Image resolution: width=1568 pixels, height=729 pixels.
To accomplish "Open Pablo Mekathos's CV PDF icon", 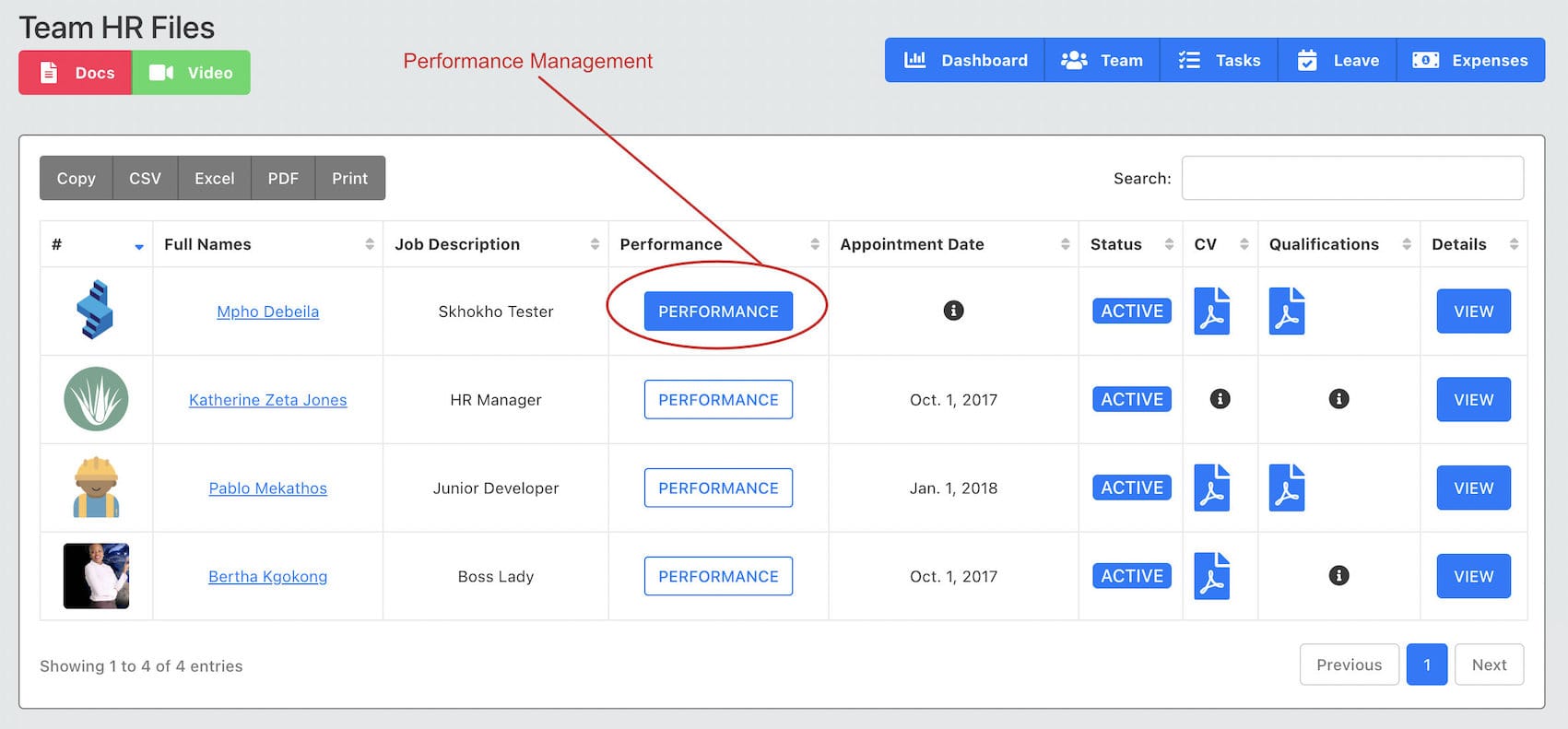I will (x=1212, y=488).
